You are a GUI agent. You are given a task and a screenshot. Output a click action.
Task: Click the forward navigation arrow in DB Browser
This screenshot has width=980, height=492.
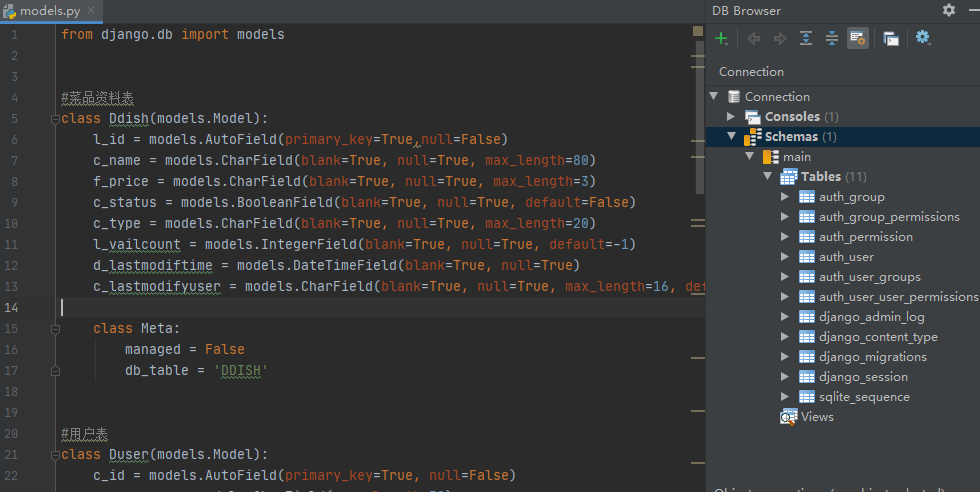point(780,39)
